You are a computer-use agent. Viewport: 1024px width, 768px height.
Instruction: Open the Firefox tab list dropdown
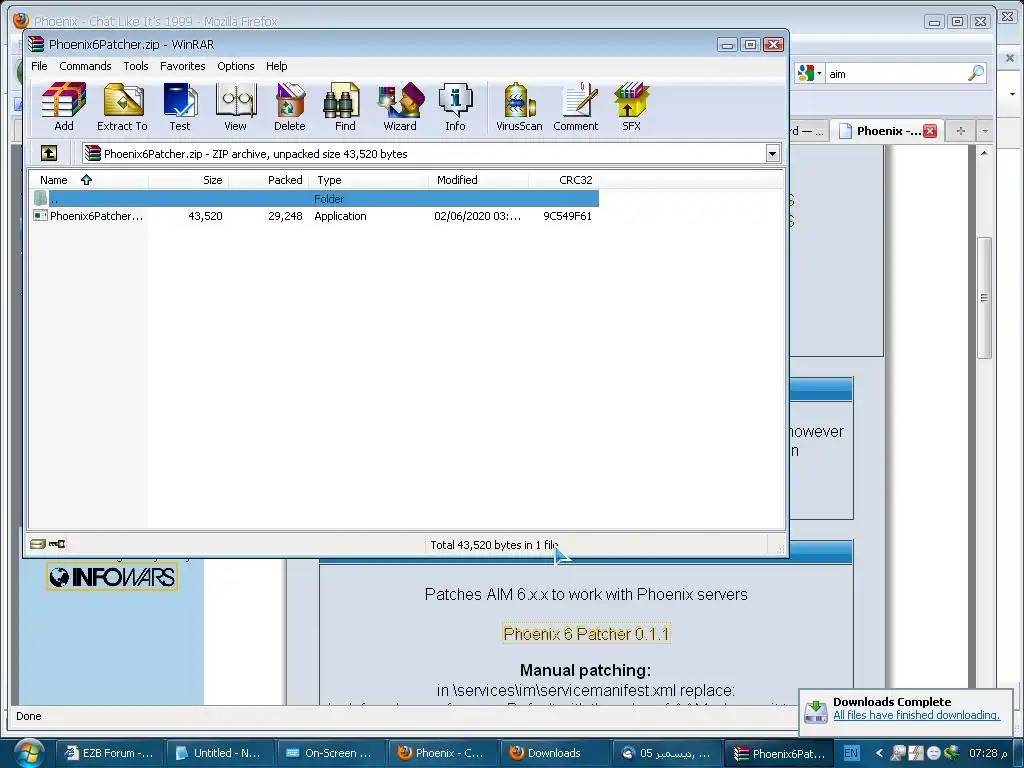tap(985, 131)
